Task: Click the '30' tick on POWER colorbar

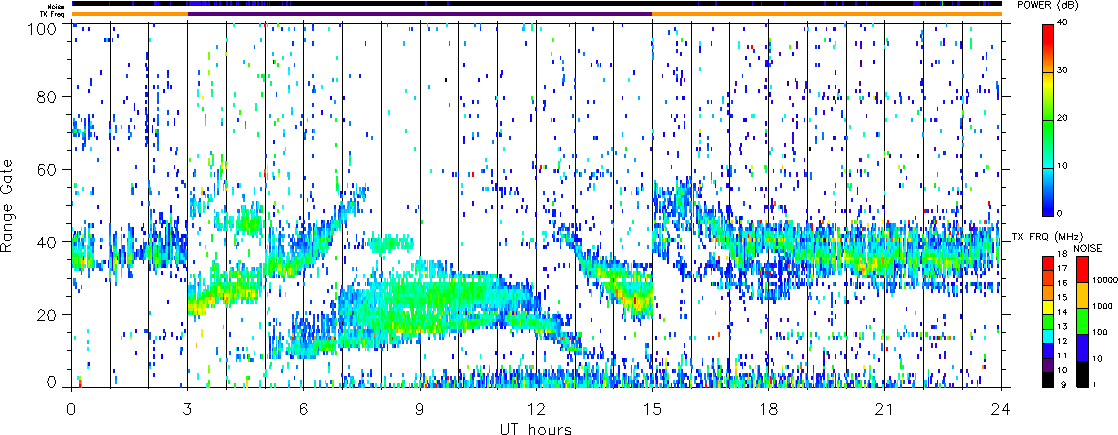Action: tap(1064, 70)
